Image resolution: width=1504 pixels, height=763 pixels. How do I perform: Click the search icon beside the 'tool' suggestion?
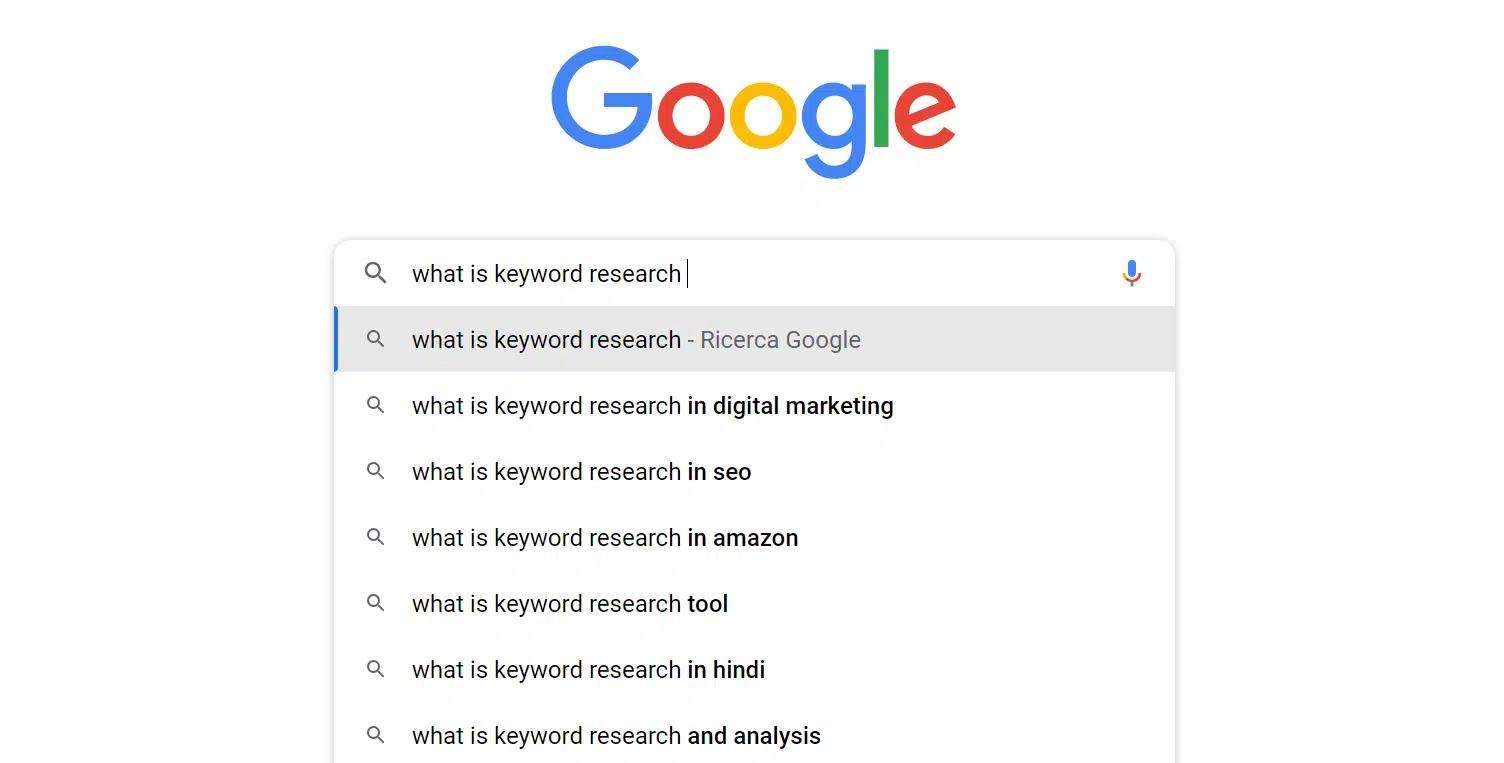click(x=375, y=603)
